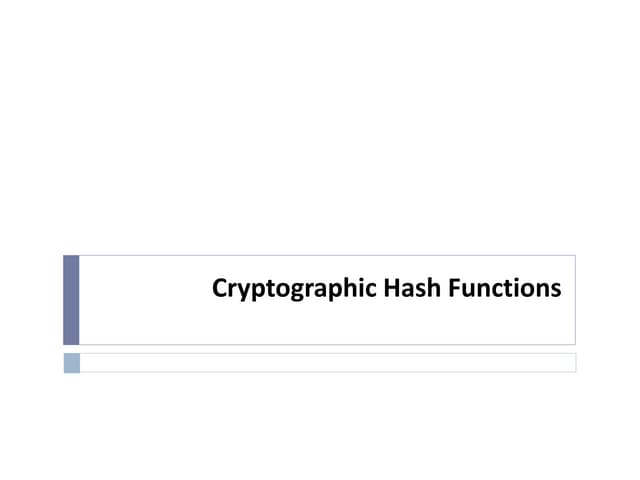Click the blank white area above the title box
The width and height of the screenshot is (640, 480).
[x=320, y=130]
